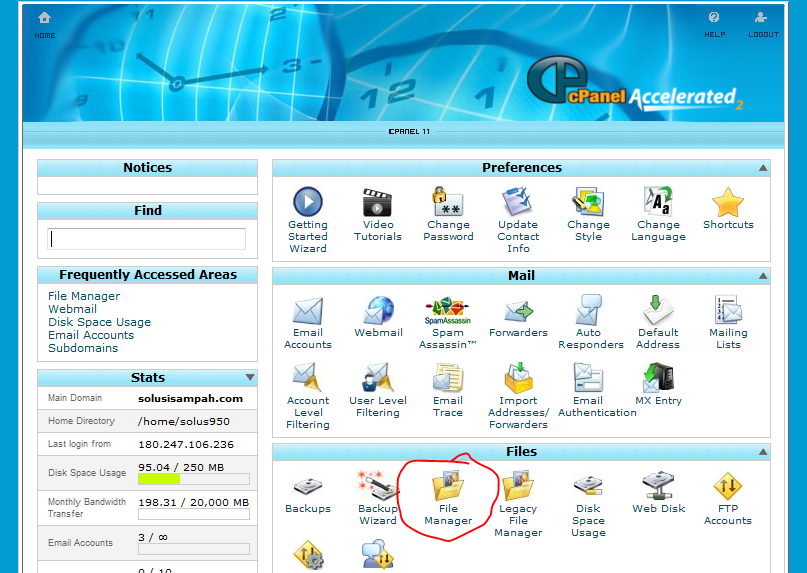Image resolution: width=807 pixels, height=573 pixels.
Task: Open the Change Style icon
Action: point(588,201)
